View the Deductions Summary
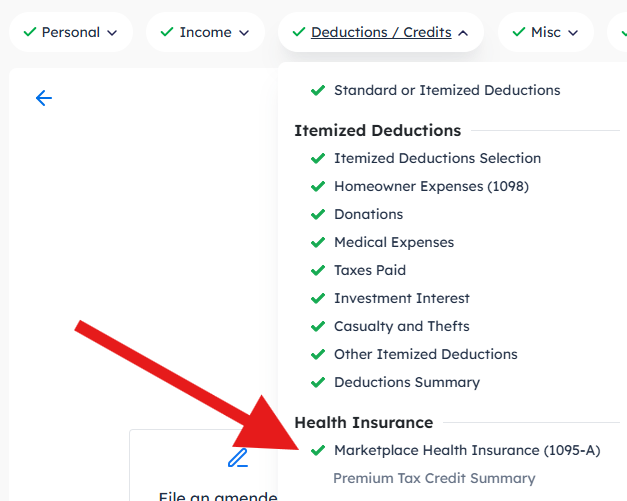The height and width of the screenshot is (501, 627). (x=406, y=382)
